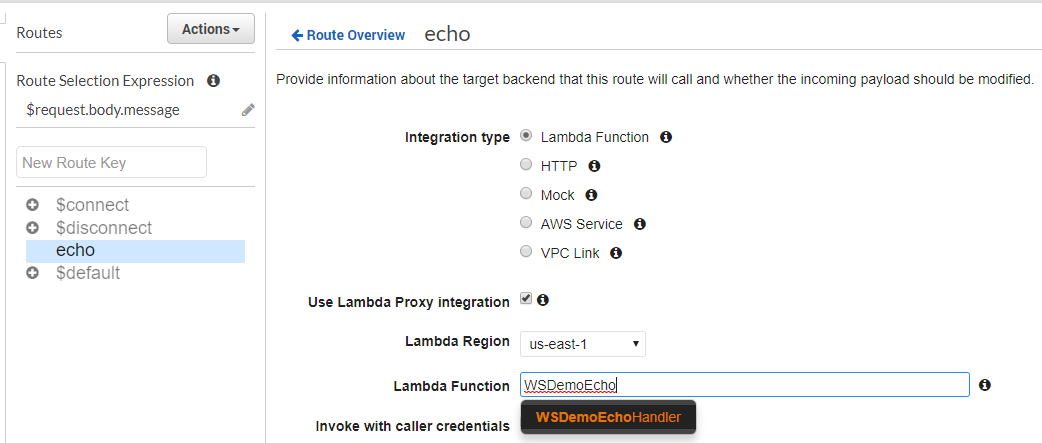Screen dimensions: 1042x443
Task: Click info icon beside Lambda Proxy checkbox
Action: 543,299
